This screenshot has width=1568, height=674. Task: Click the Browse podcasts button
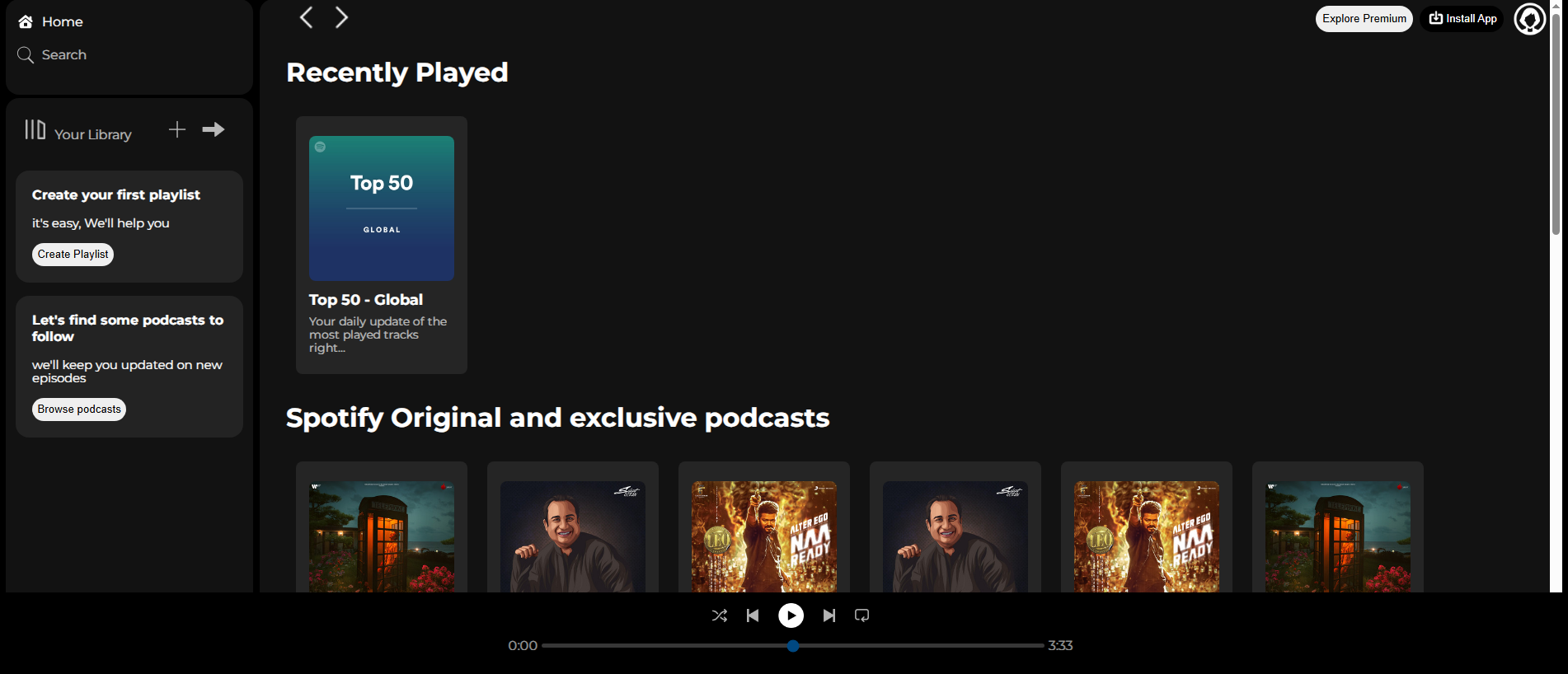click(79, 410)
